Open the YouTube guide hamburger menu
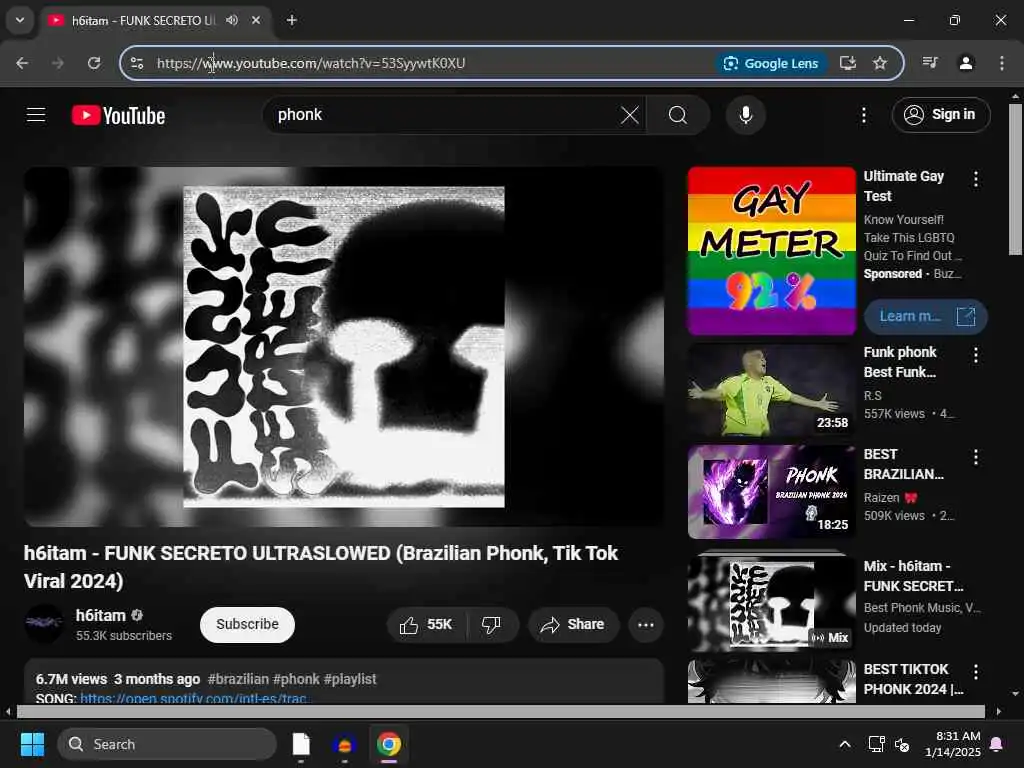Image resolution: width=1024 pixels, height=768 pixels. pyautogui.click(x=36, y=115)
